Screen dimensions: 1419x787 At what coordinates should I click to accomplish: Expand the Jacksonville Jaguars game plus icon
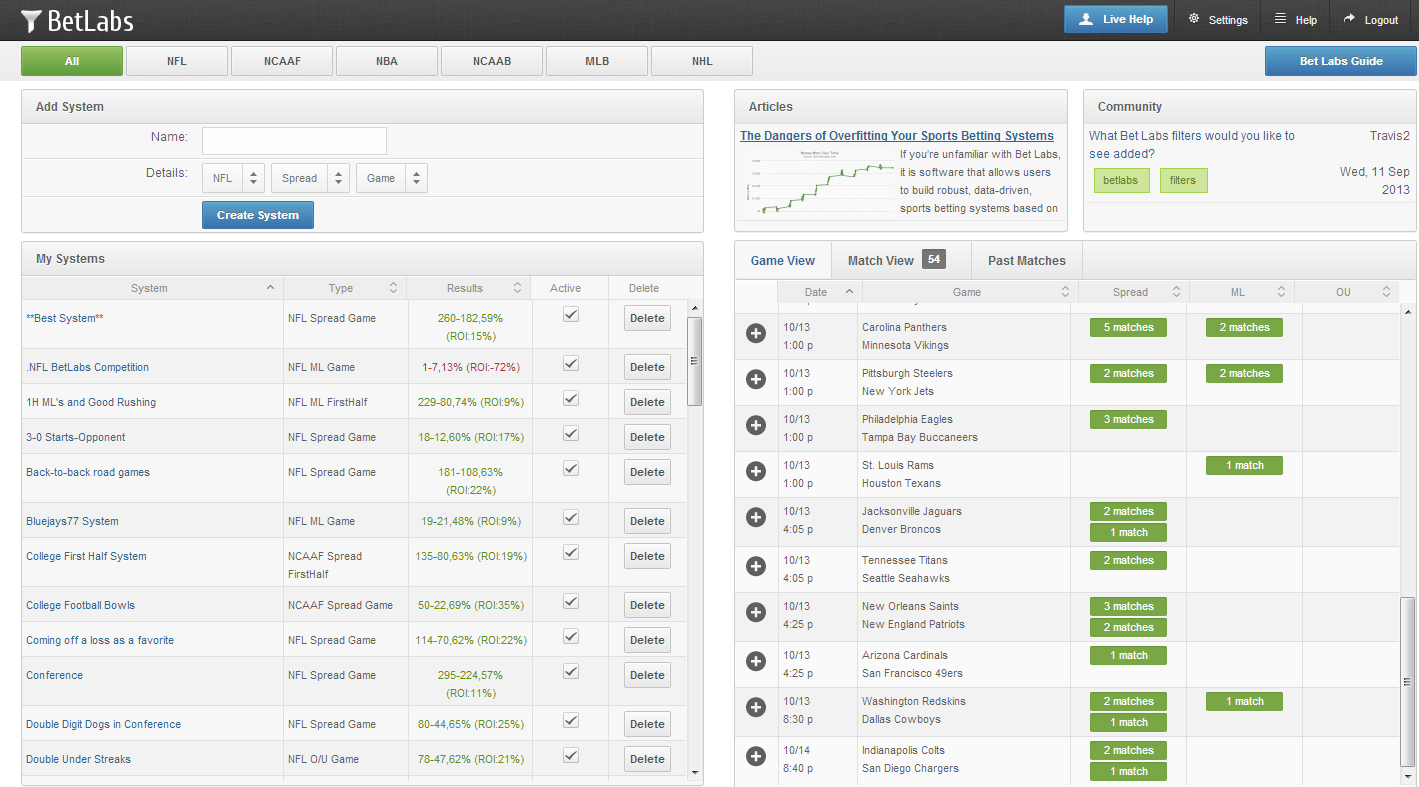pos(756,517)
